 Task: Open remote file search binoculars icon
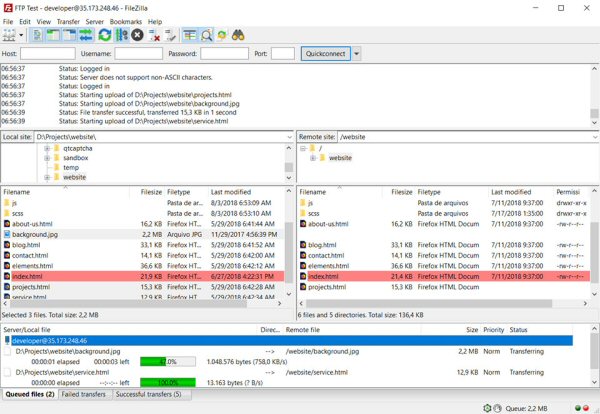click(238, 35)
